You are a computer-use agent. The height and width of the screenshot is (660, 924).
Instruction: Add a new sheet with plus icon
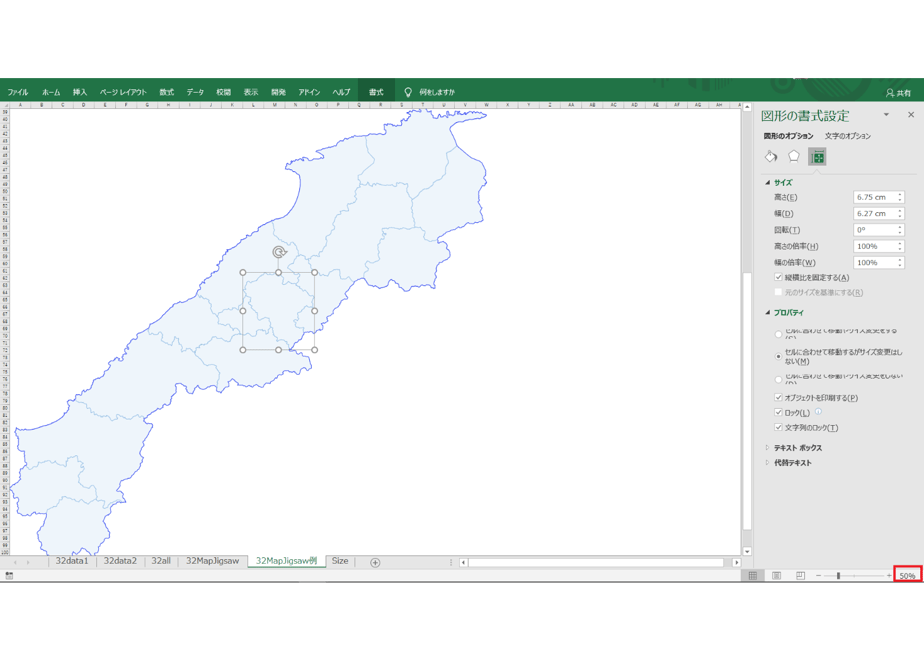pos(375,562)
